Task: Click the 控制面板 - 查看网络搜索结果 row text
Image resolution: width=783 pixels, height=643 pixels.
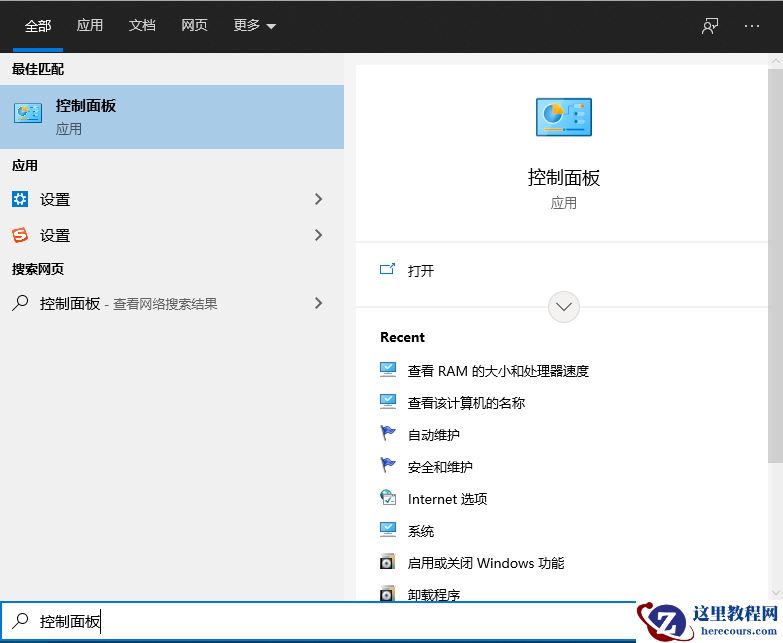Action: [x=128, y=304]
